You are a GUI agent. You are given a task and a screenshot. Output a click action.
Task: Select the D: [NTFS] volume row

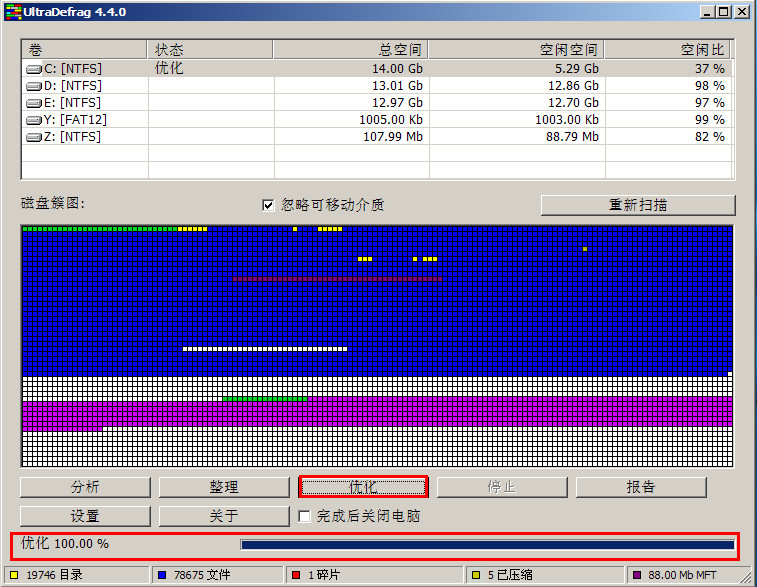click(x=377, y=86)
